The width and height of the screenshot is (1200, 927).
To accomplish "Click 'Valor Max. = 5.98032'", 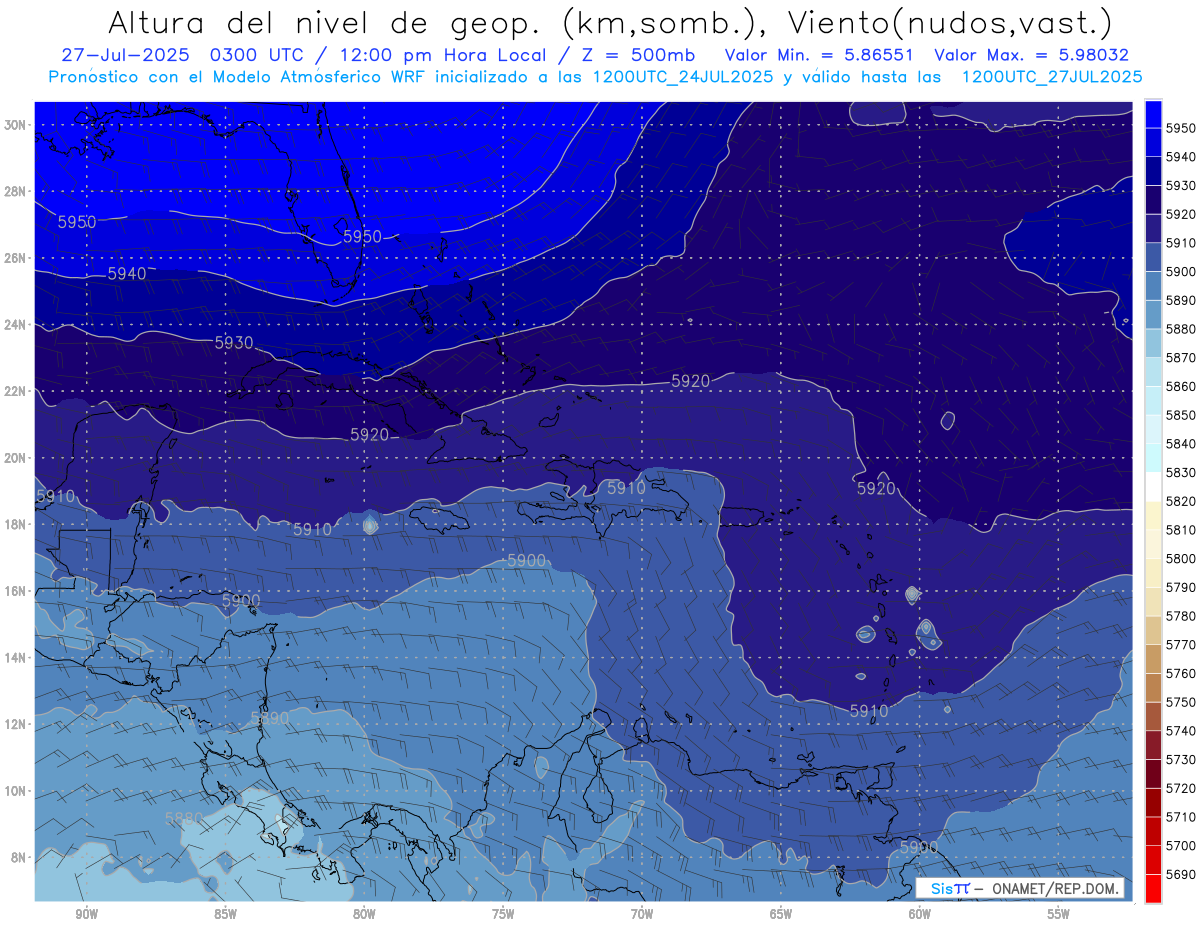I will coord(1032,55).
